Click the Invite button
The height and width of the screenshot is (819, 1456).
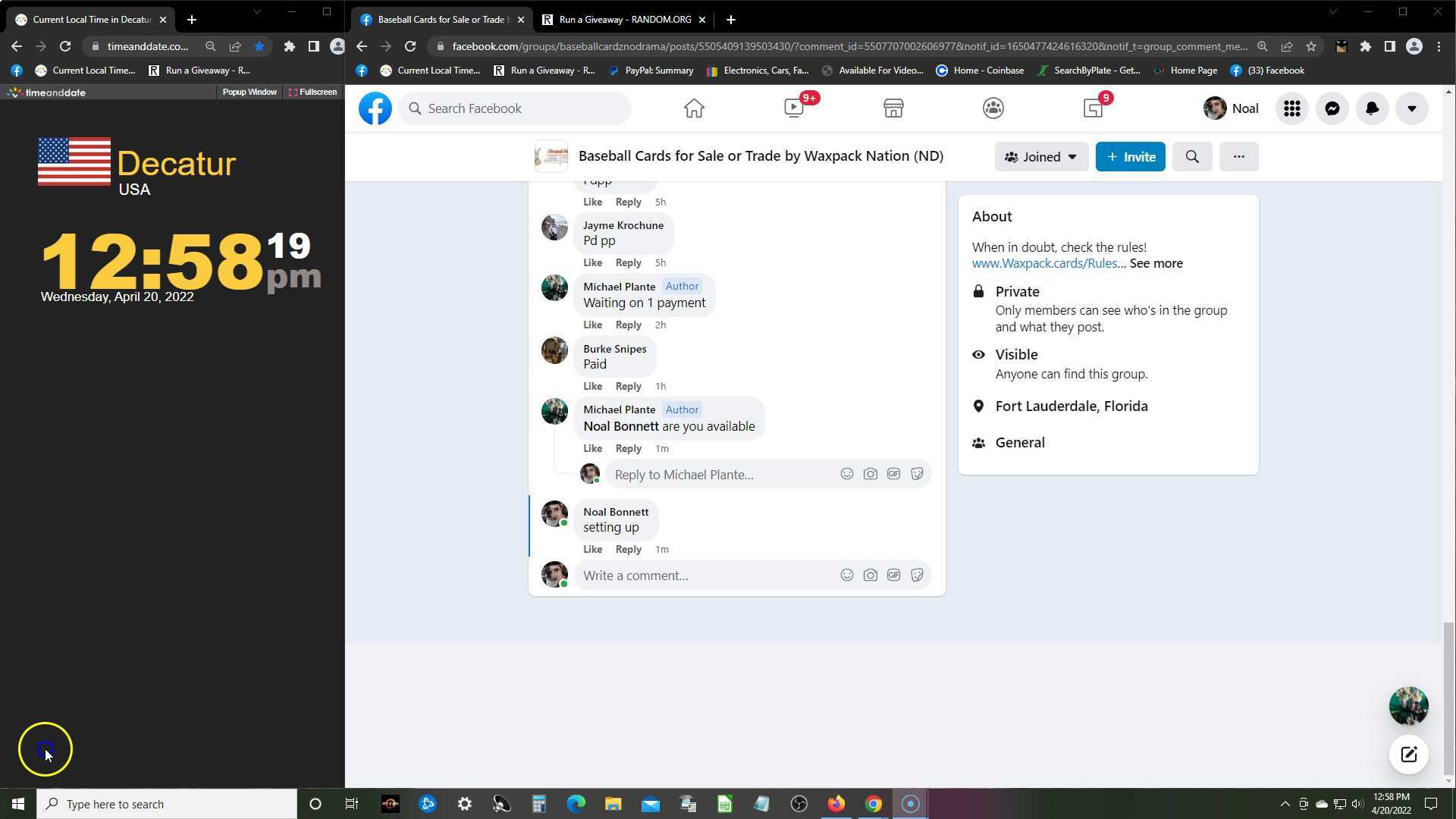pos(1130,157)
